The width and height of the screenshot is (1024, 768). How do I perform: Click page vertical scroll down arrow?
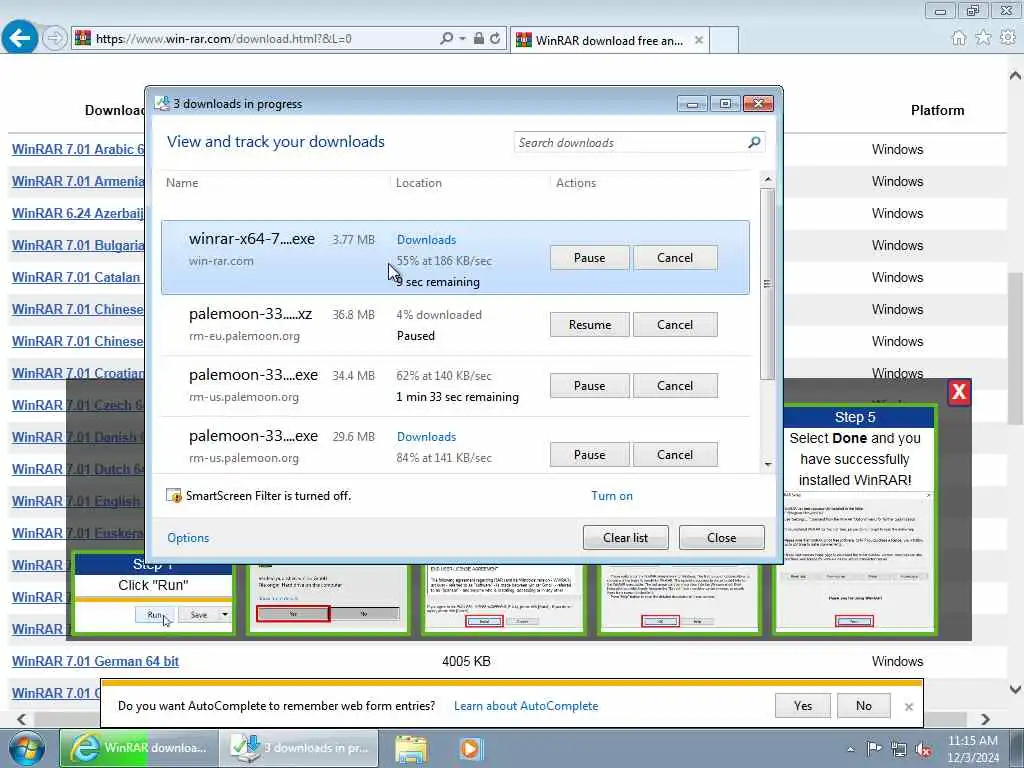click(1015, 689)
